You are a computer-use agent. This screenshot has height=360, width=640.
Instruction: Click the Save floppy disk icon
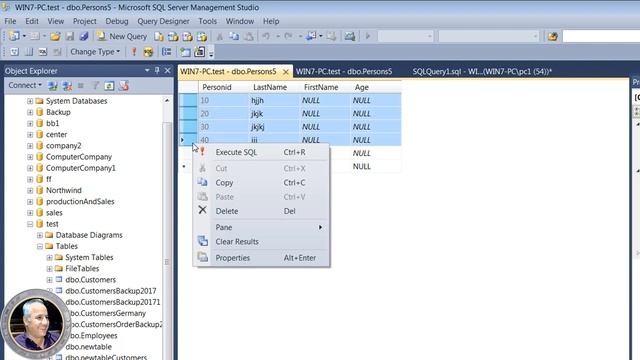[x=70, y=36]
